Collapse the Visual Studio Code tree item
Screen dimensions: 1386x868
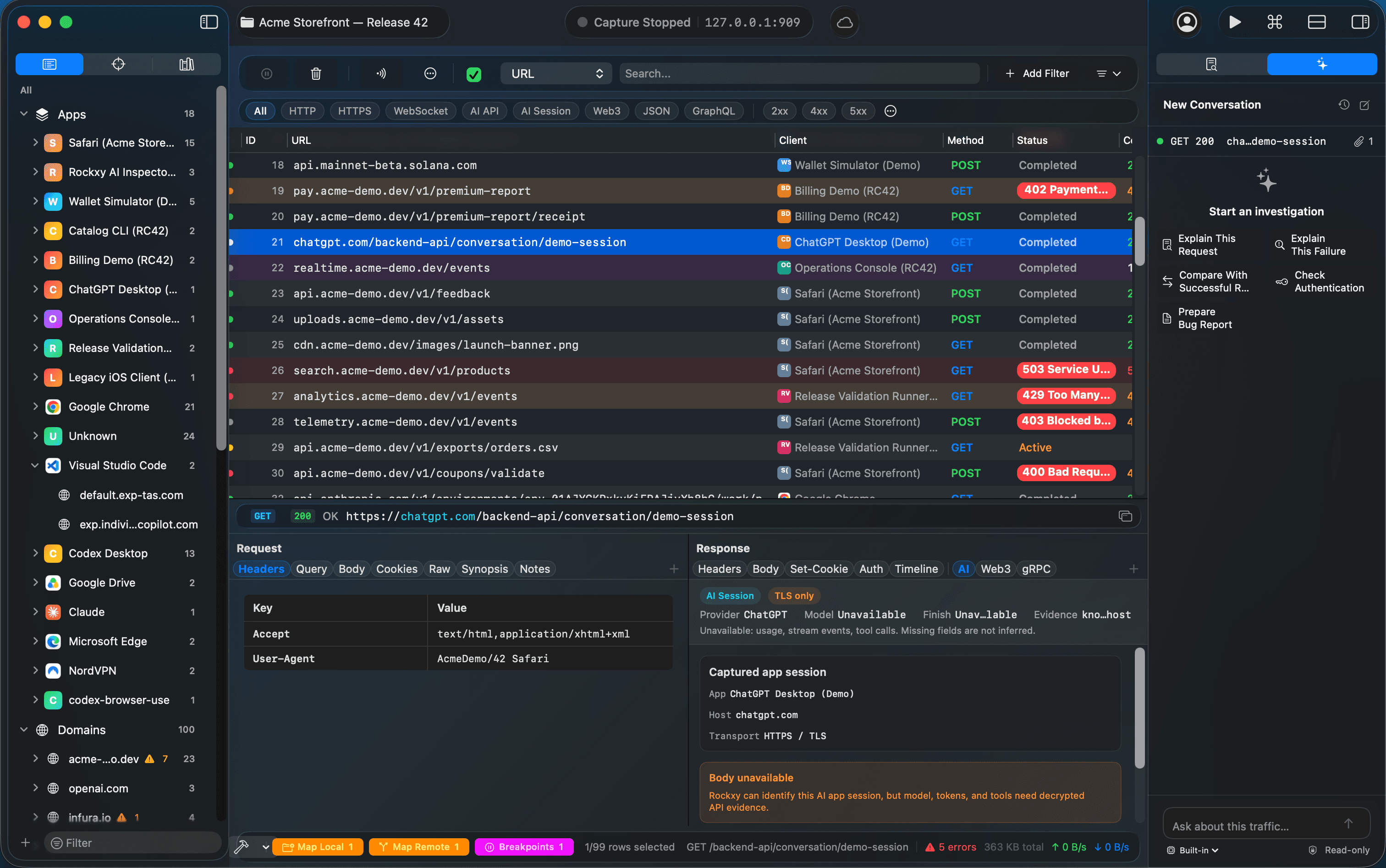tap(34, 465)
